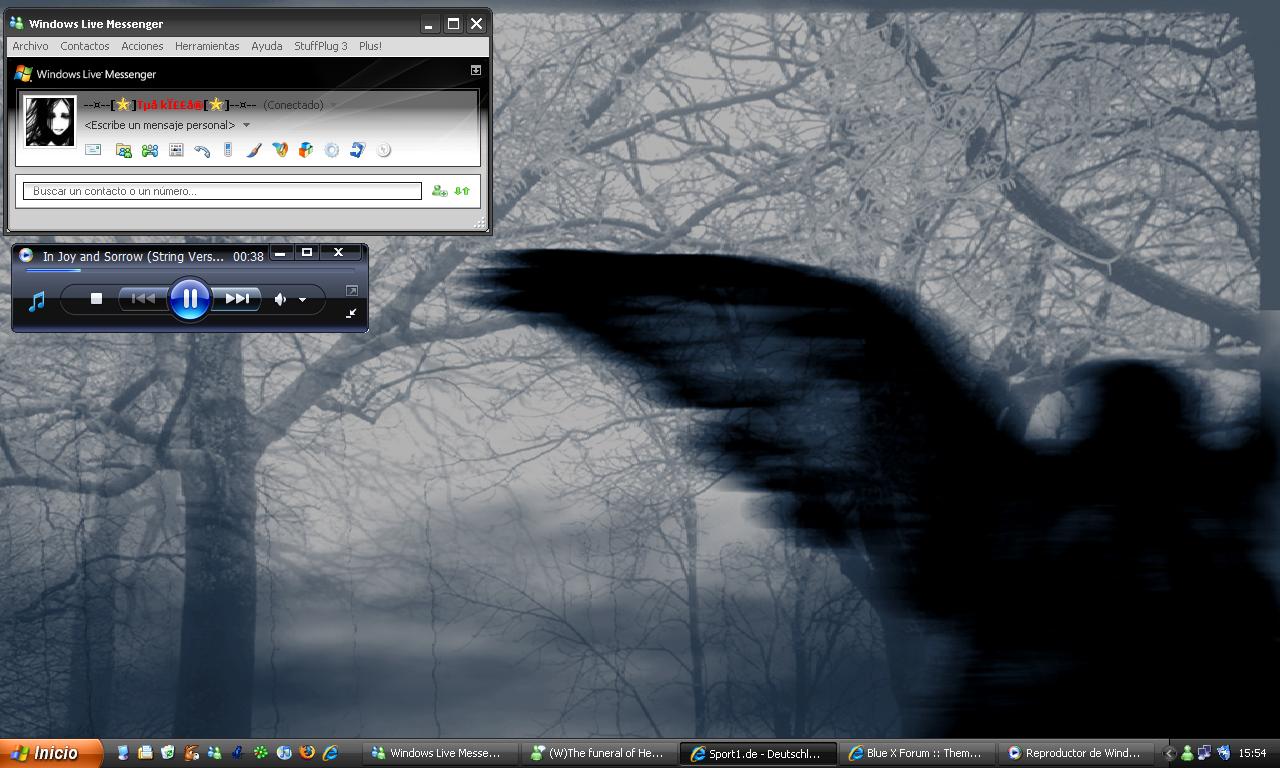Open the Herramientas menu

207,46
